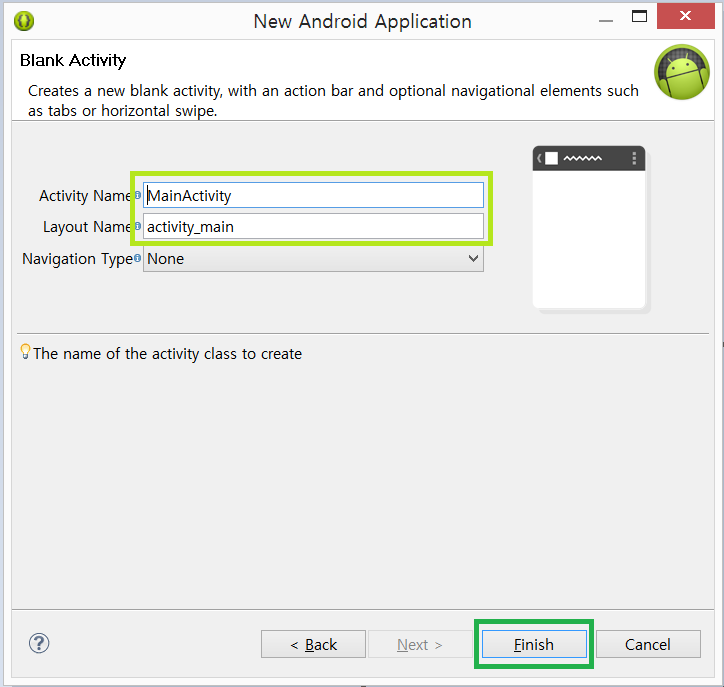Click the info icon beside Layout Name
The width and height of the screenshot is (724, 687).
click(138, 226)
